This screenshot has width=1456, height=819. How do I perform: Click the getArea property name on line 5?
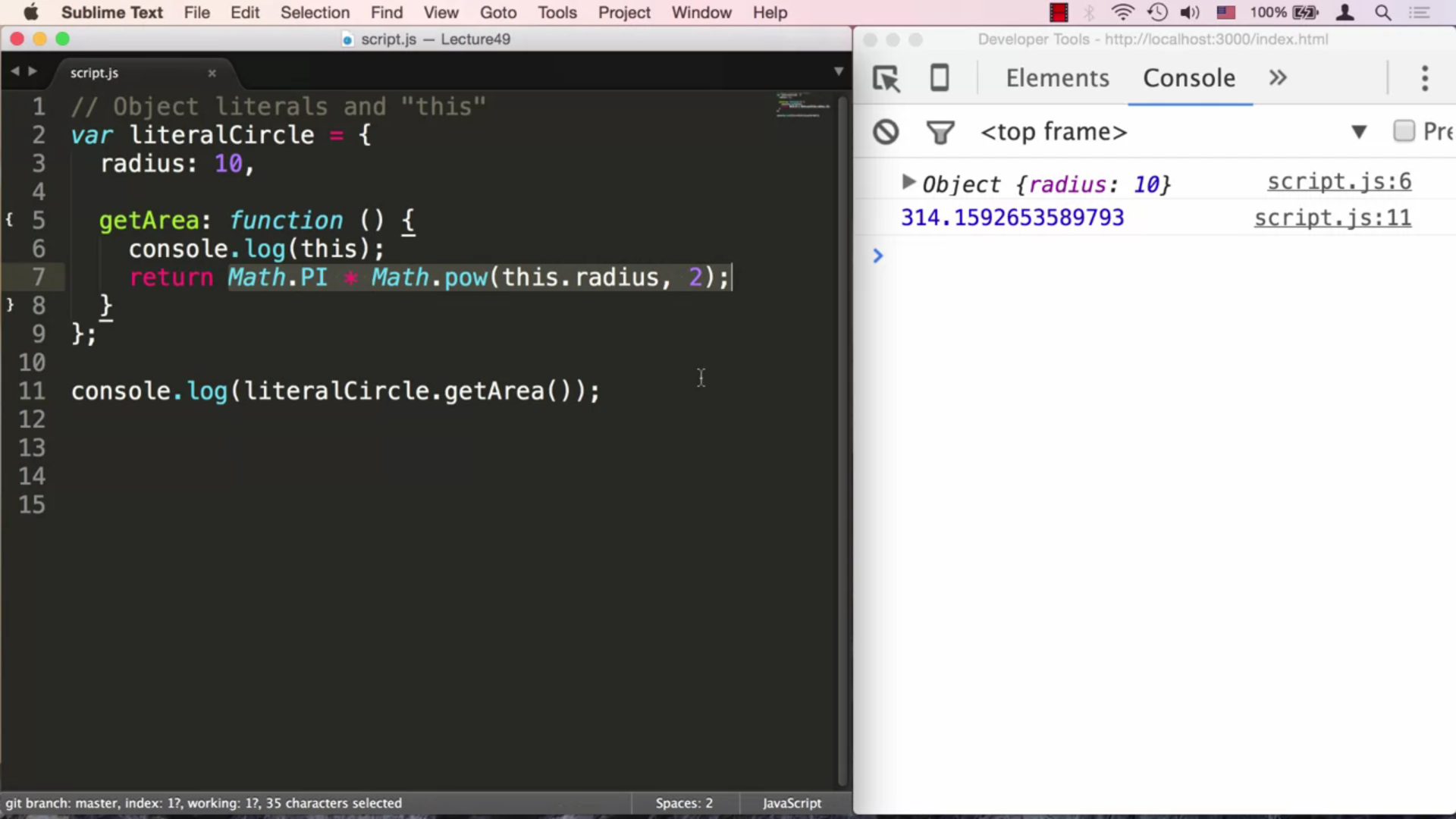149,221
